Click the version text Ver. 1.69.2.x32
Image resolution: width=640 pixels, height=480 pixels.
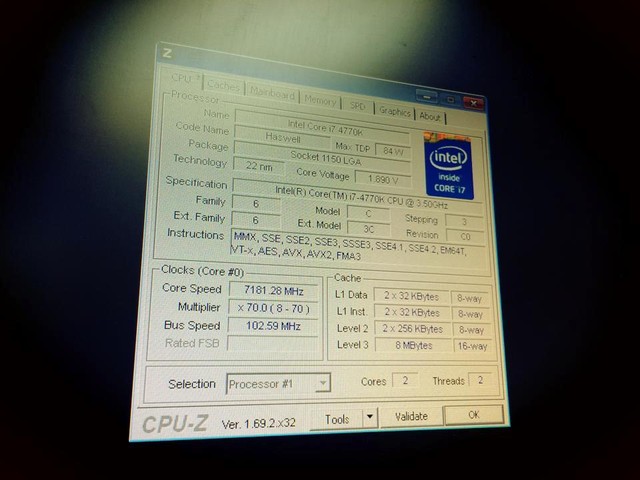tap(258, 424)
